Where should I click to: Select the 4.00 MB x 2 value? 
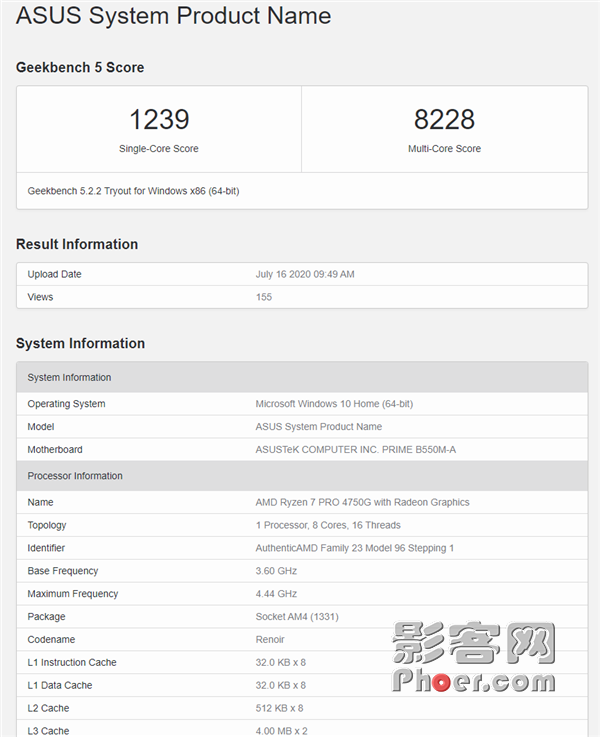[281, 731]
